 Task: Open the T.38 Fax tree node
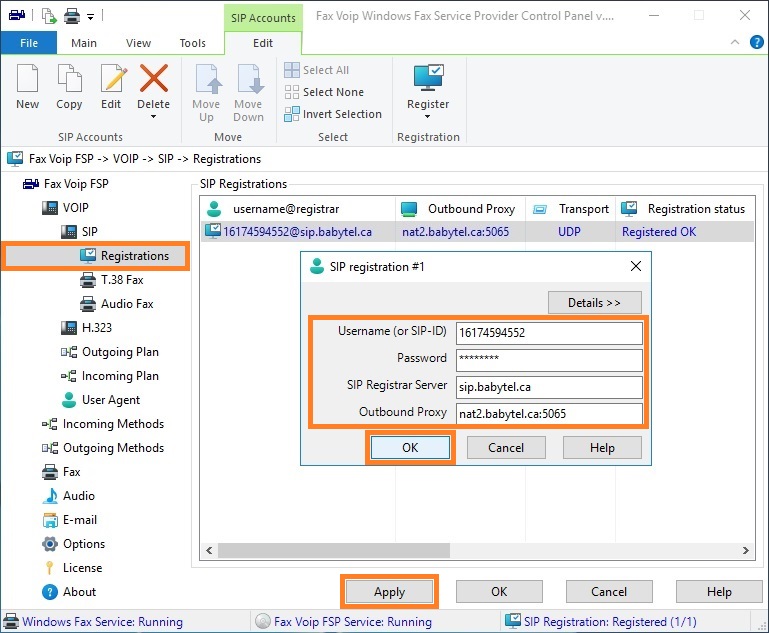tap(112, 280)
